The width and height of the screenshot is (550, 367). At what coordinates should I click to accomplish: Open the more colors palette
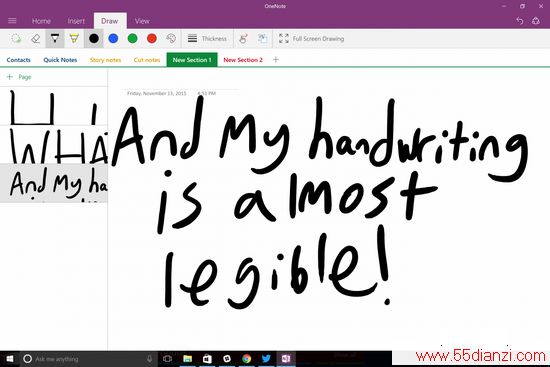(x=171, y=39)
